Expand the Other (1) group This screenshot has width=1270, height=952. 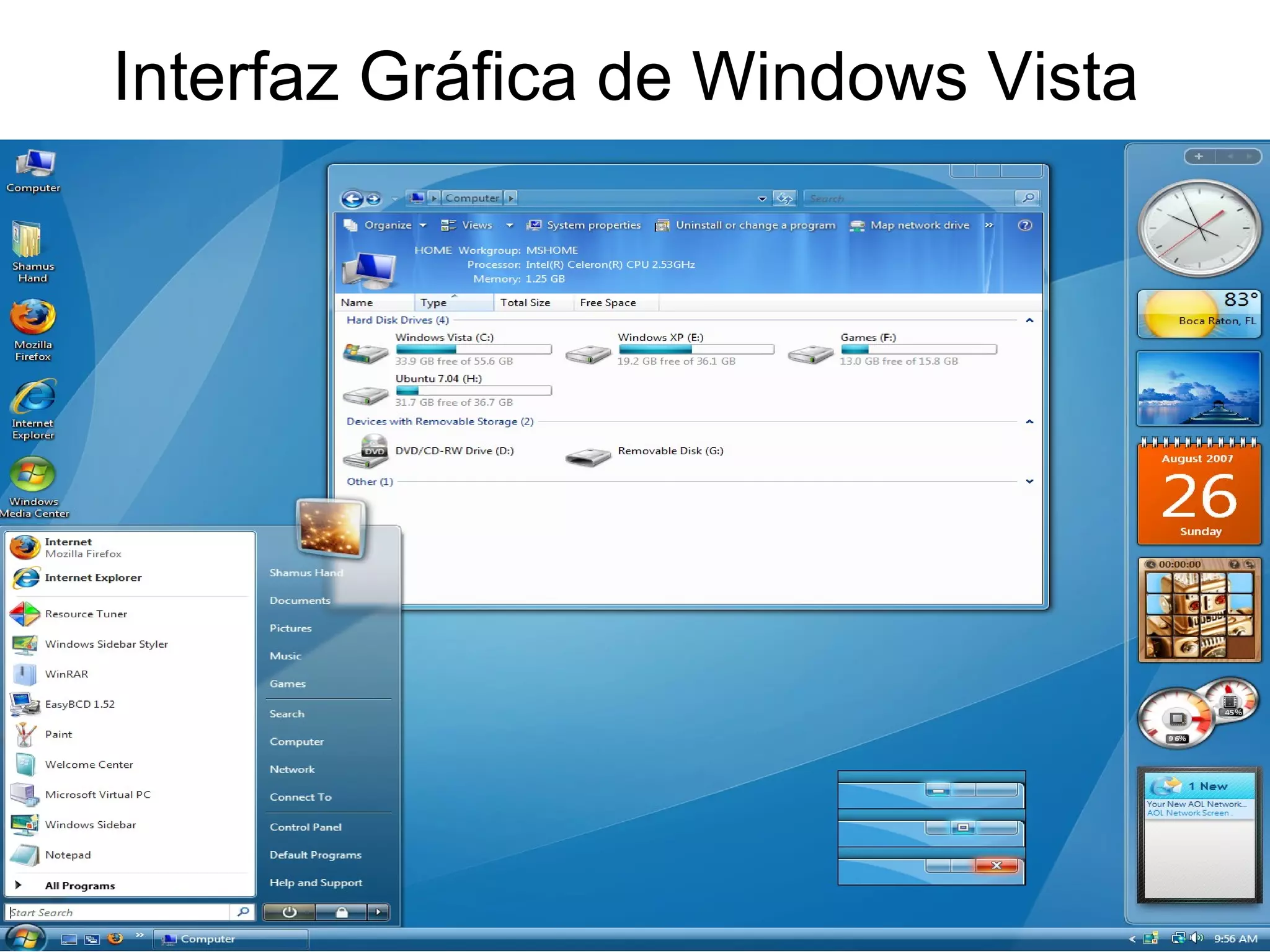coord(1029,482)
